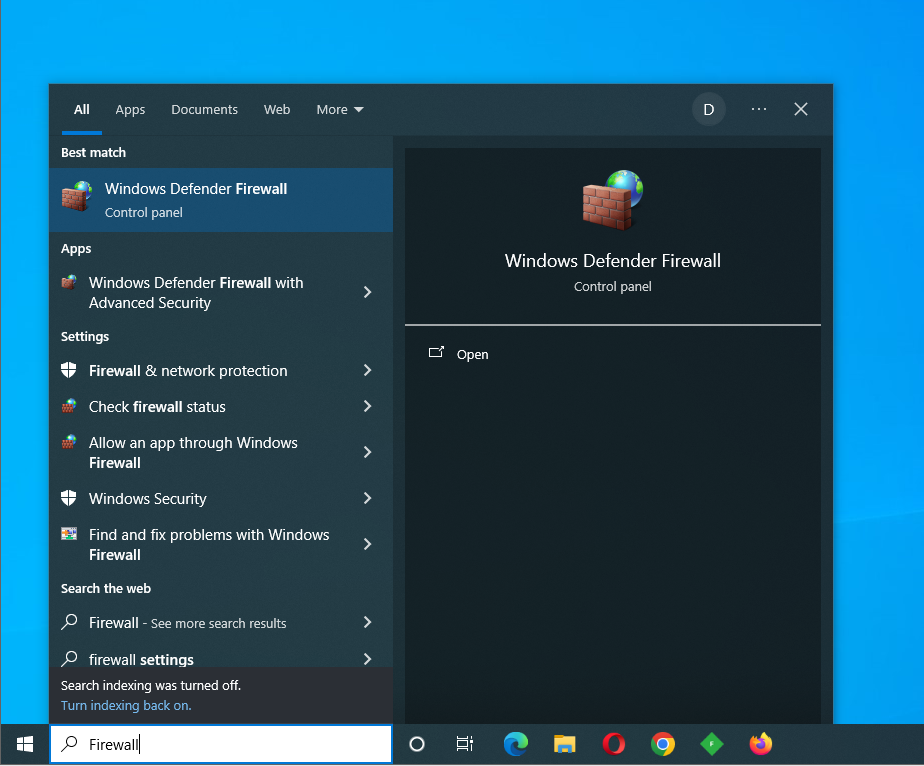Open Firewall & network protection setting
Image resolution: width=924 pixels, height=766 pixels.
point(221,371)
